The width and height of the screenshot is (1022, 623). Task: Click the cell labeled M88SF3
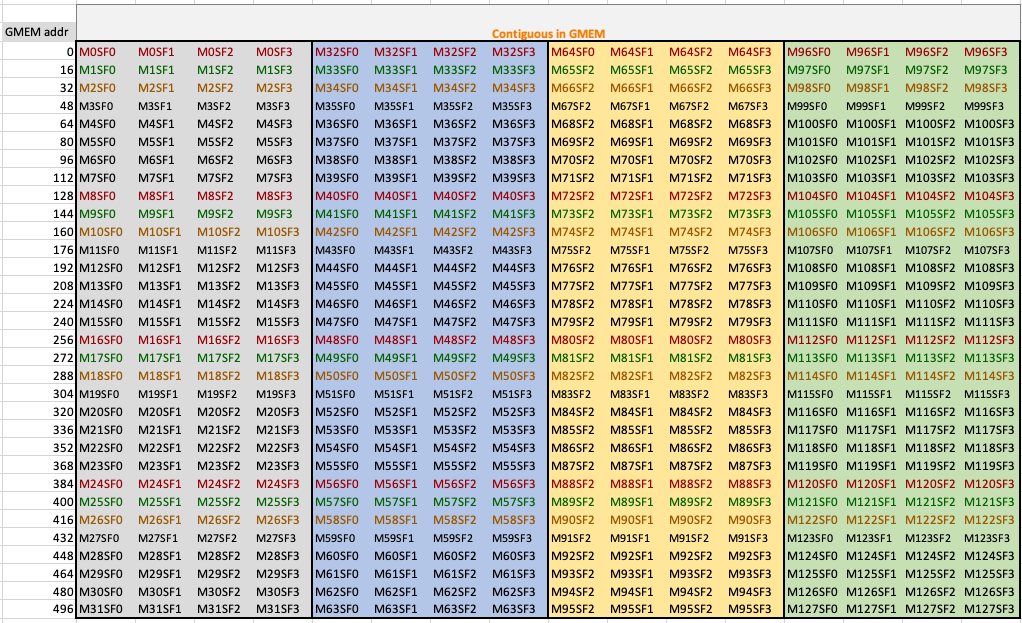749,484
